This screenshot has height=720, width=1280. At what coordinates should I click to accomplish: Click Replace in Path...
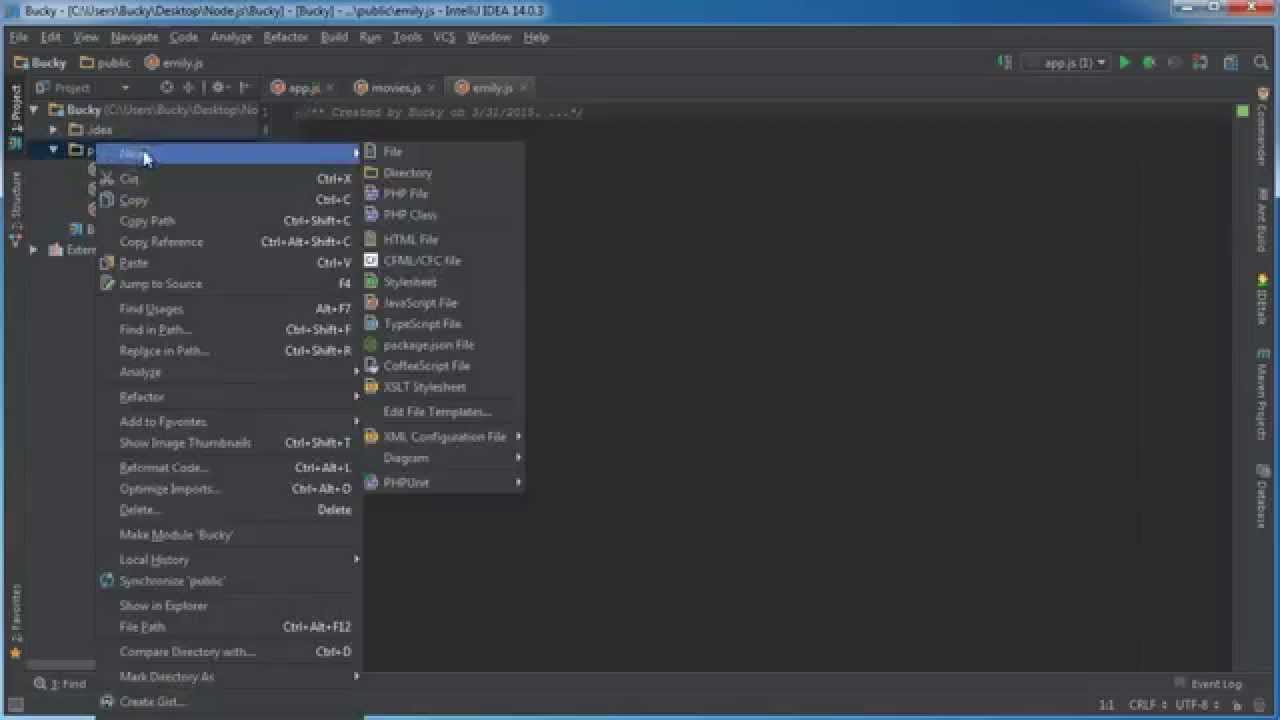228,351
